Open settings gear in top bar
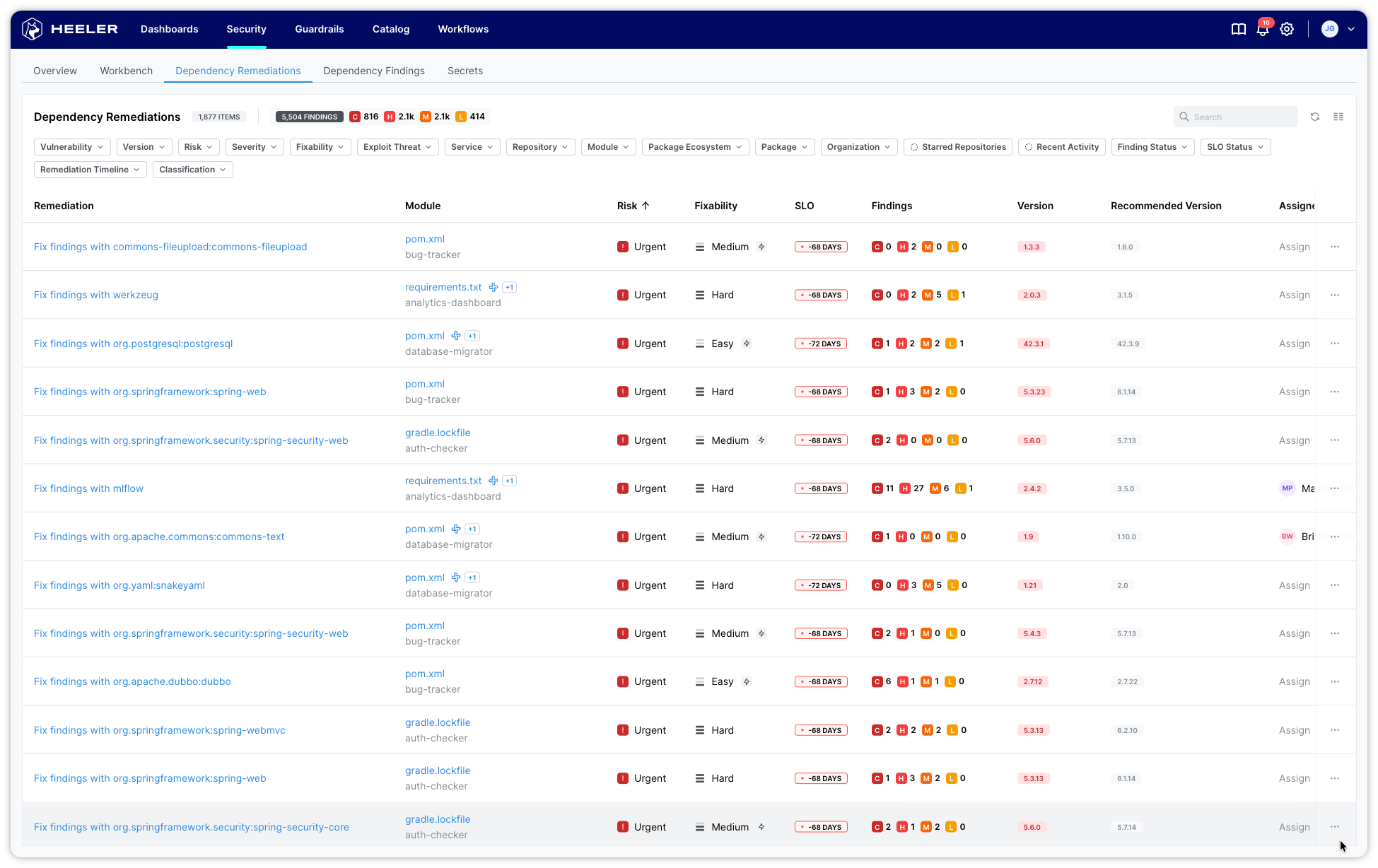This screenshot has width=1378, height=868. pos(1287,29)
